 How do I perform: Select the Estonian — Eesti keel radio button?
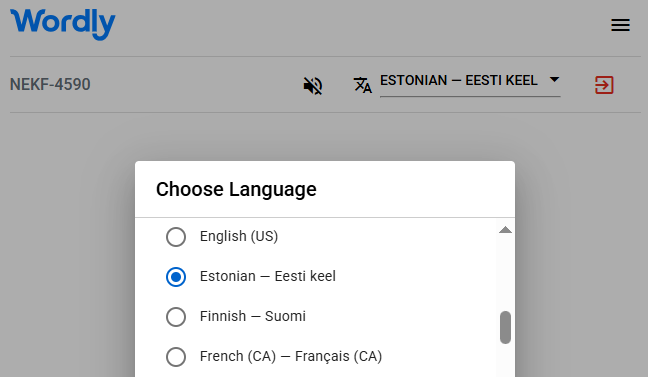176,277
